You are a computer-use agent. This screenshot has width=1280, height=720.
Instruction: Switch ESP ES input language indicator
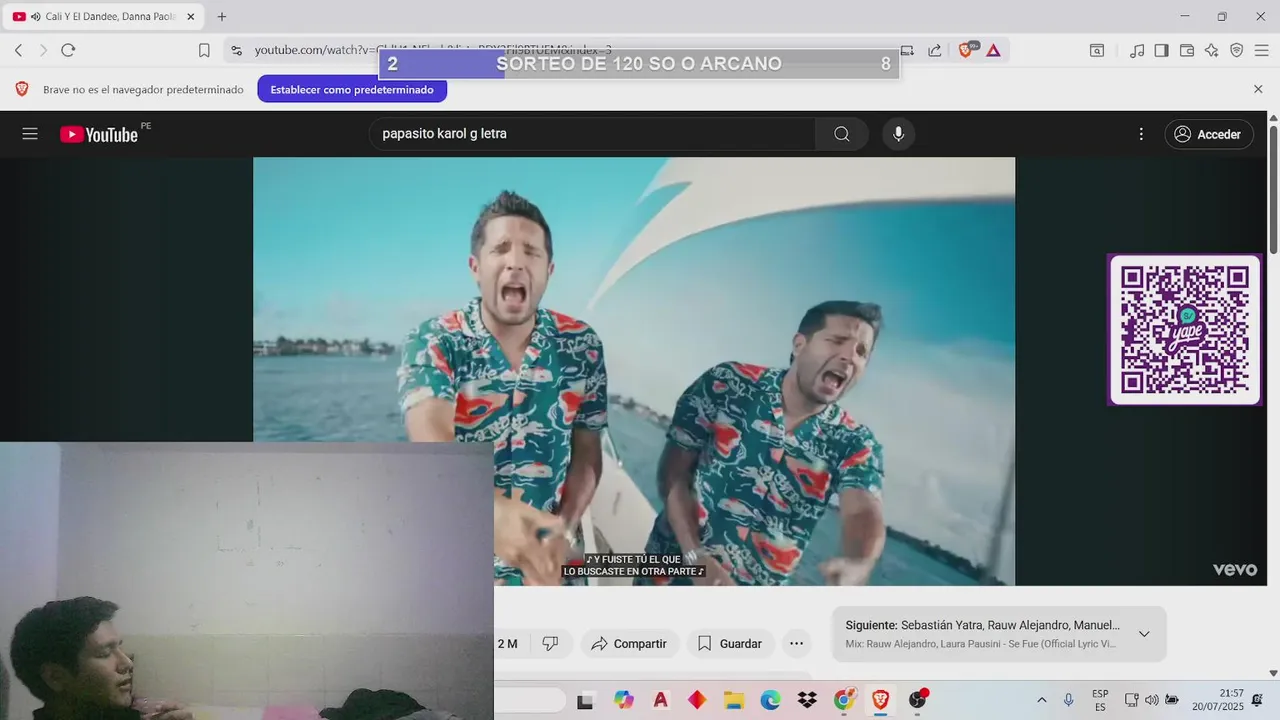[1100, 700]
